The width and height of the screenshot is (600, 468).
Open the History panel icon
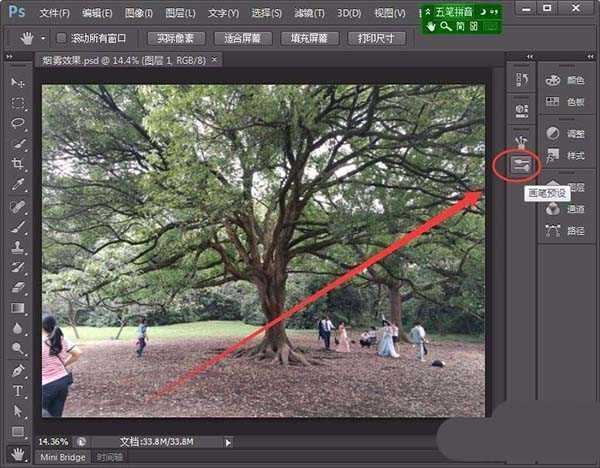[x=519, y=80]
